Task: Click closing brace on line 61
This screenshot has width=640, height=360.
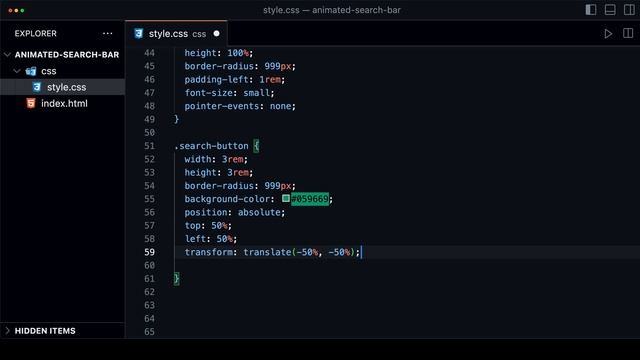Action: (176, 279)
